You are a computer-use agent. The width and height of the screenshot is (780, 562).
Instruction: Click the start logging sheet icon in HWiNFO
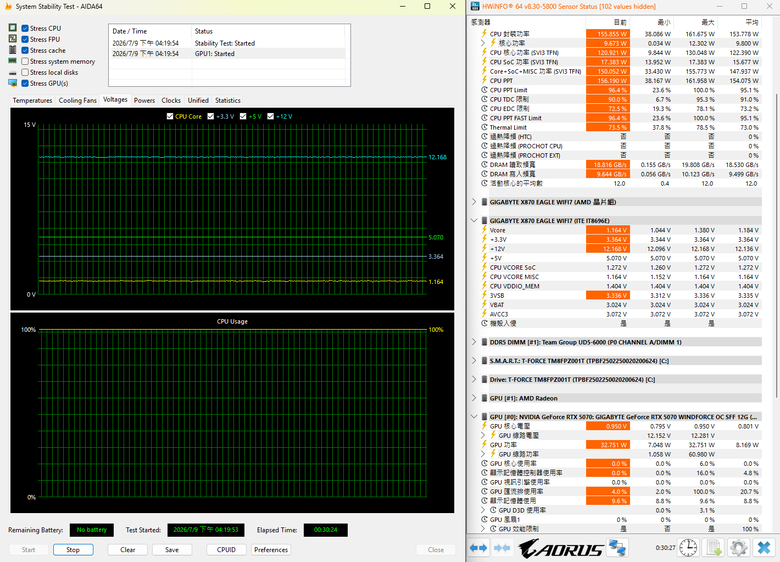click(x=714, y=548)
